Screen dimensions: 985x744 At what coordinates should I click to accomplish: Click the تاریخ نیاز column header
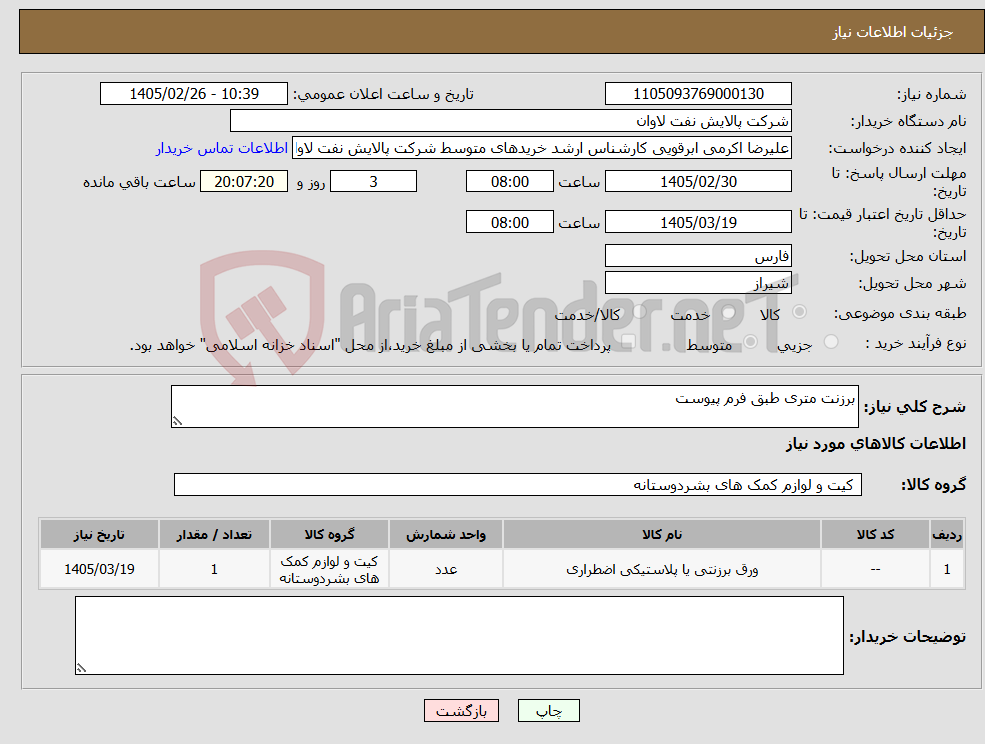[99, 534]
